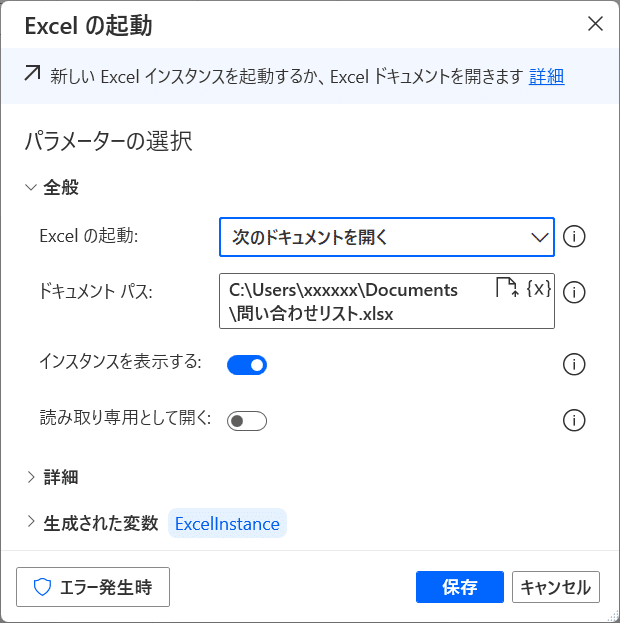The width and height of the screenshot is (620, 623).
Task: Show info for Excel の起動 dropdown
Action: click(x=574, y=236)
